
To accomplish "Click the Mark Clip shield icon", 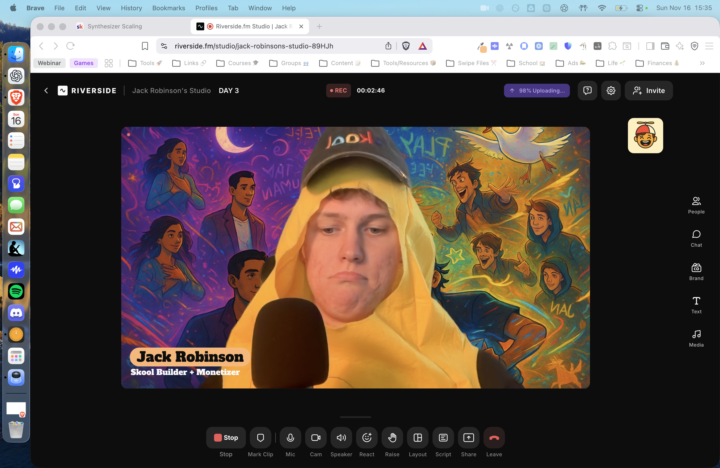I will pyautogui.click(x=261, y=437).
